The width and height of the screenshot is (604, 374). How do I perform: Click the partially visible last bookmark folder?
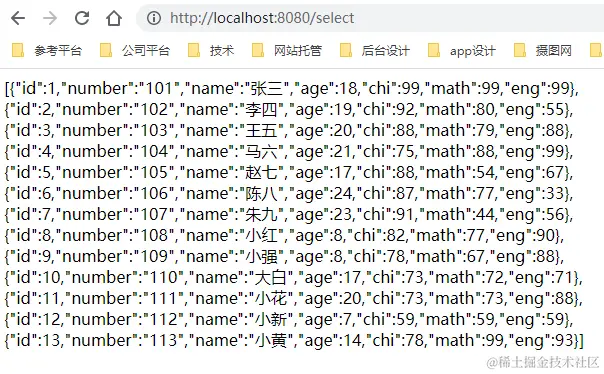(x=596, y=50)
